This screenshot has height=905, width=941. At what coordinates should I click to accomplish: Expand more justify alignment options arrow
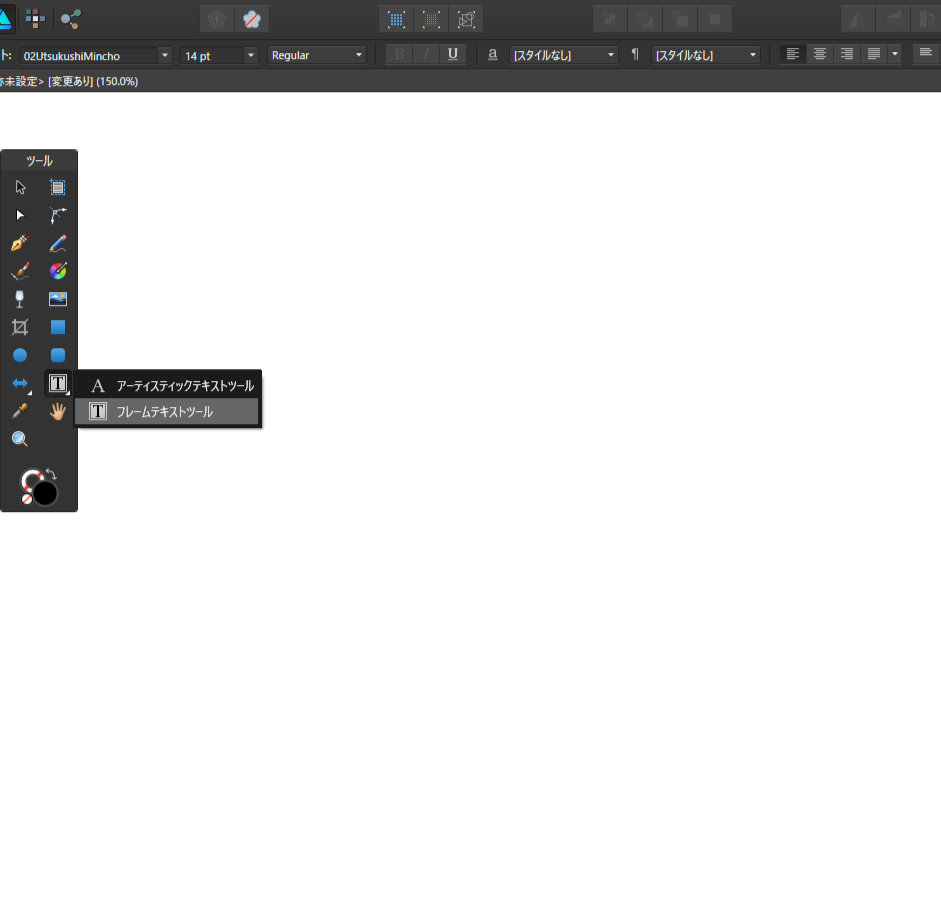tap(895, 55)
